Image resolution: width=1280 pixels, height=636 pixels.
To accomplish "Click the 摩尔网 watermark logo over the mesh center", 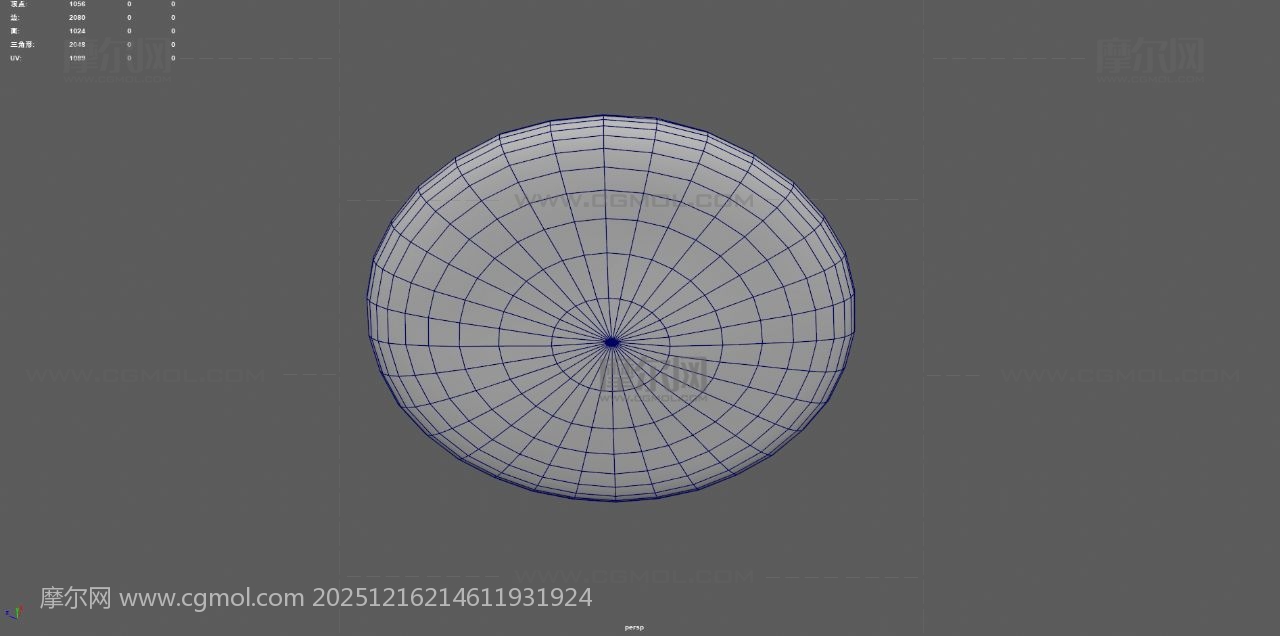I will (655, 376).
